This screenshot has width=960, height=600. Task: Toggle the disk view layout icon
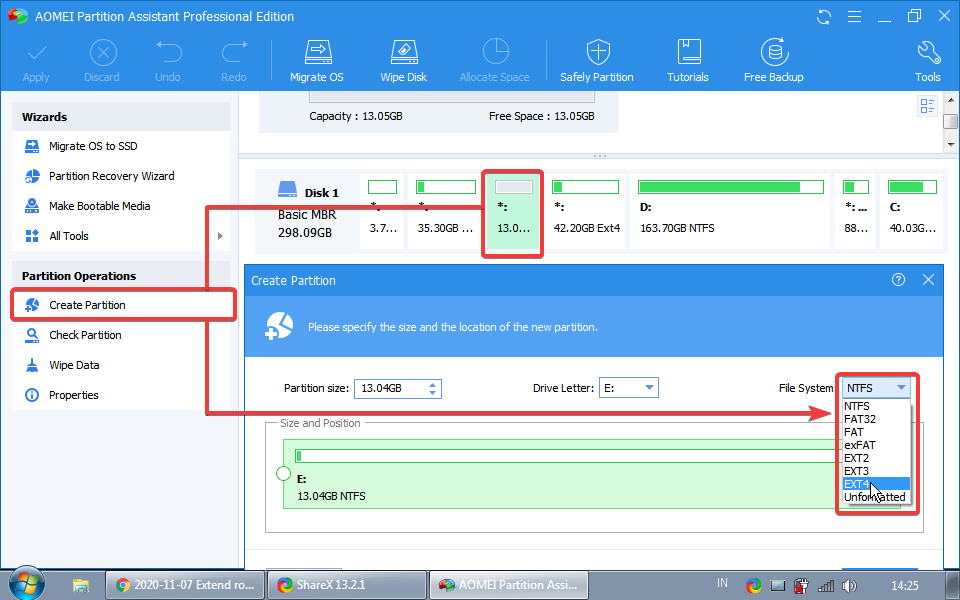tap(928, 106)
